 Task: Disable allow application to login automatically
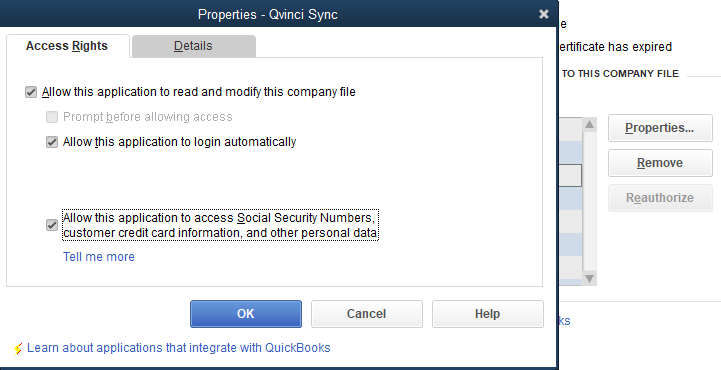[52, 142]
